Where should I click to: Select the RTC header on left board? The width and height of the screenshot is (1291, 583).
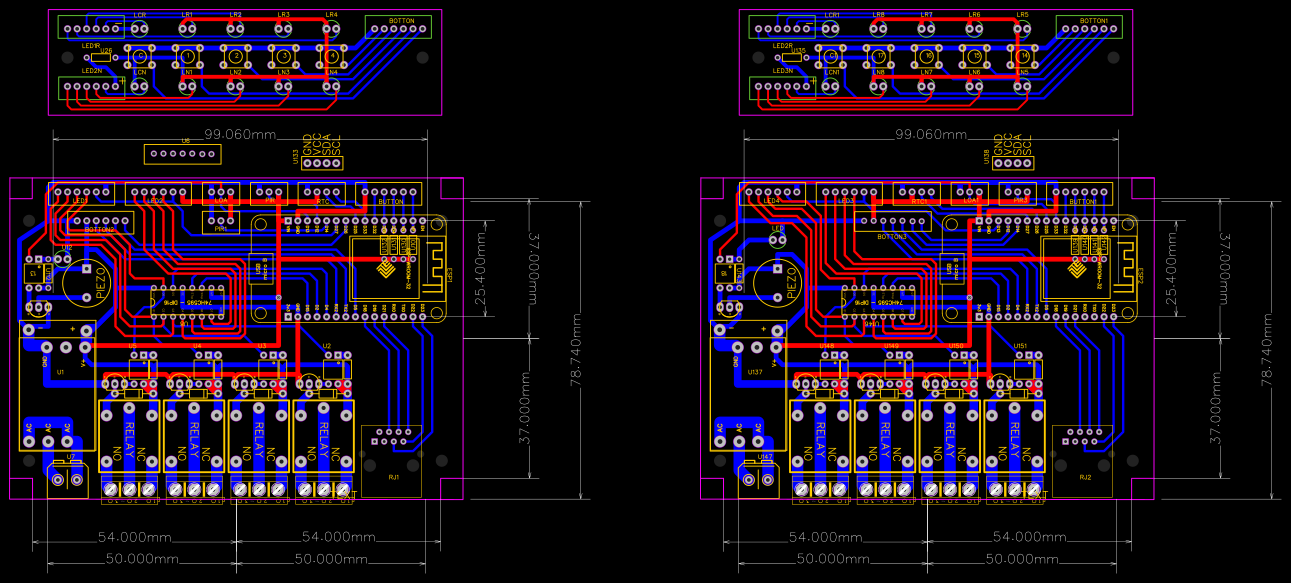322,193
